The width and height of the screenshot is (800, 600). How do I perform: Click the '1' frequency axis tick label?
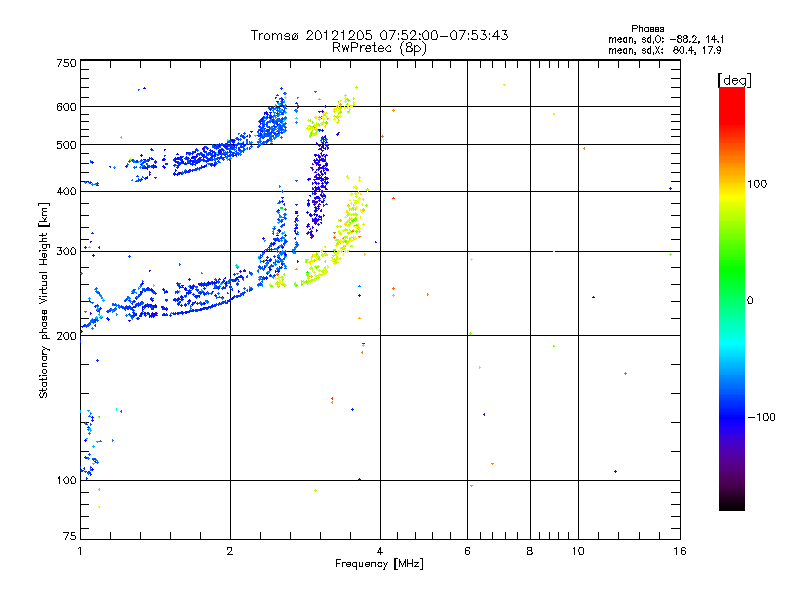(81, 551)
